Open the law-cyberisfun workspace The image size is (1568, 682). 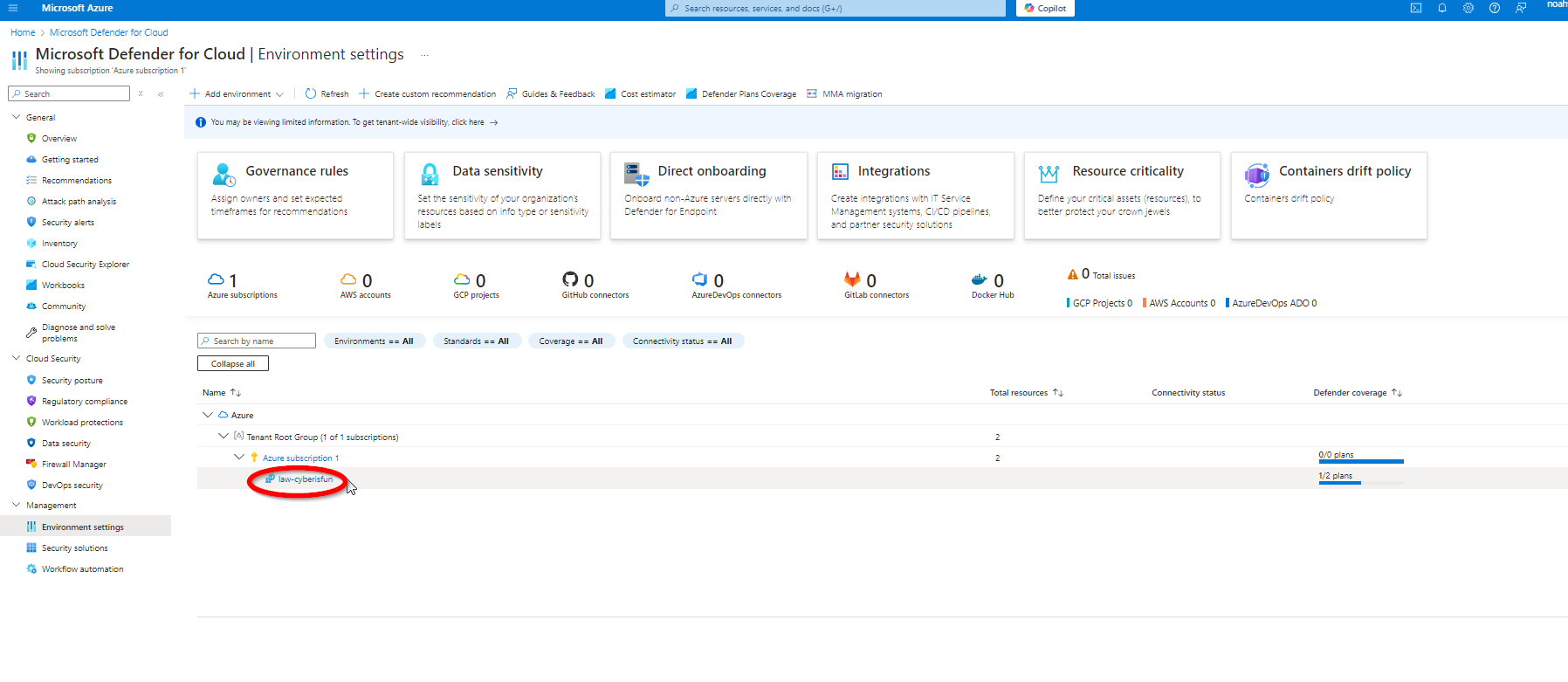pyautogui.click(x=305, y=479)
